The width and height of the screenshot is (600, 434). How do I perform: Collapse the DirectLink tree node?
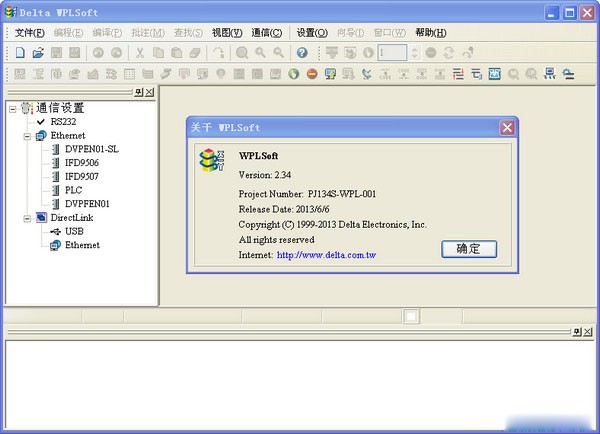[27, 219]
